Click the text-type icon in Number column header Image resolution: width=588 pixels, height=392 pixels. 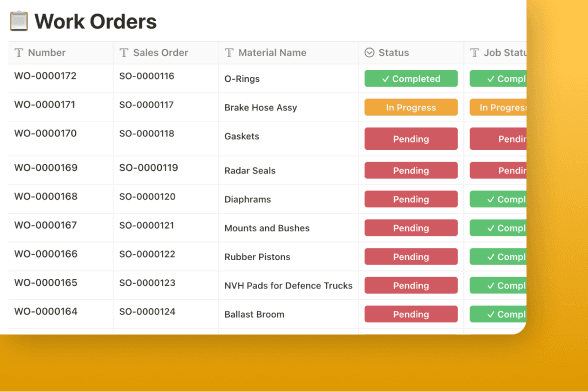19,53
